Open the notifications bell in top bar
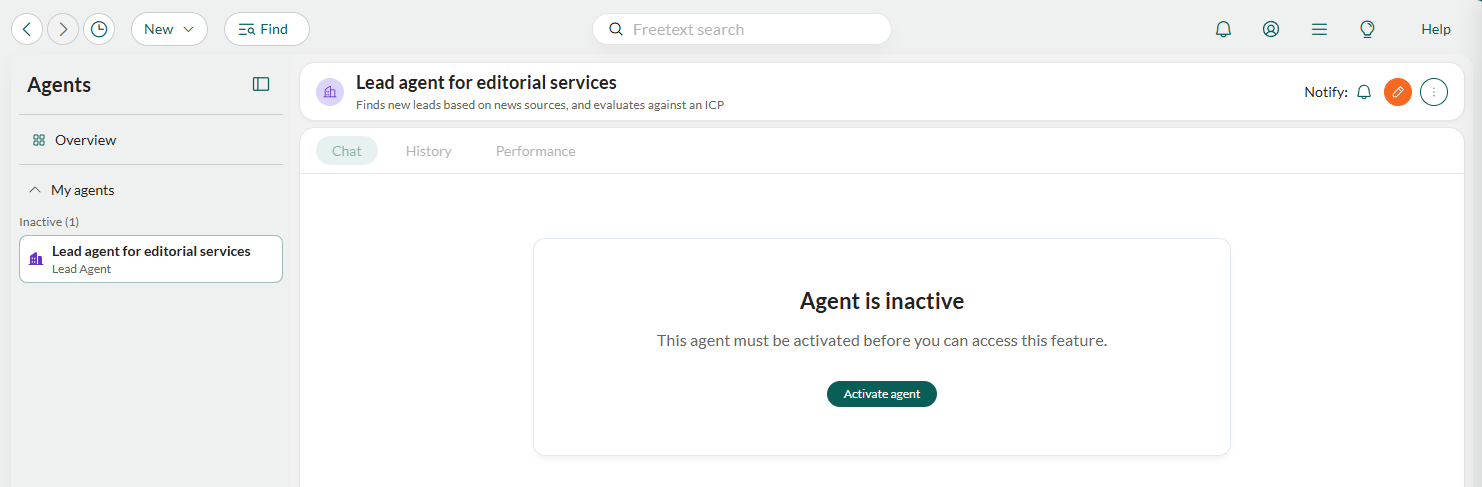1482x487 pixels. [1223, 29]
